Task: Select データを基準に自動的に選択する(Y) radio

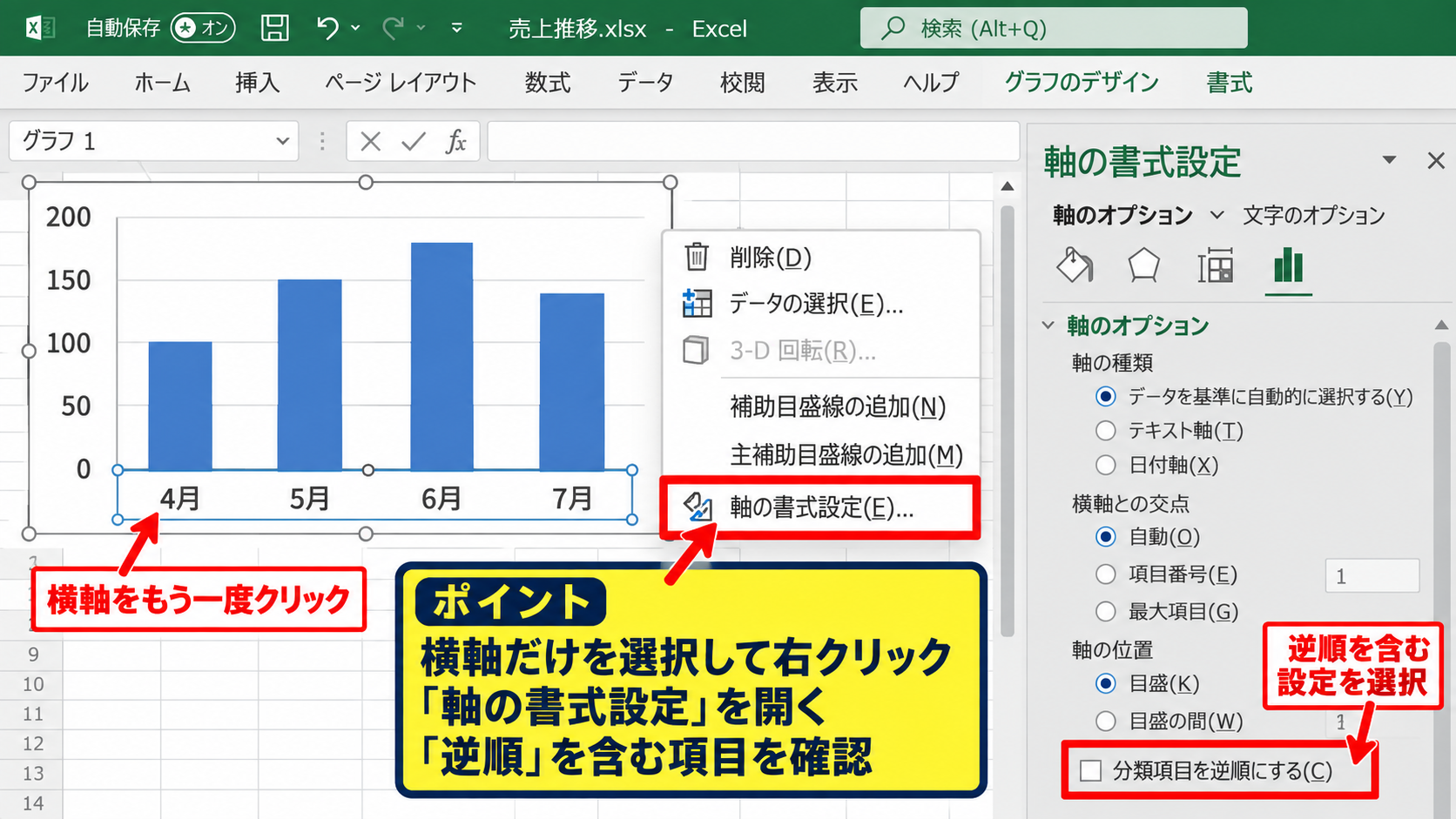Action: coord(1106,397)
